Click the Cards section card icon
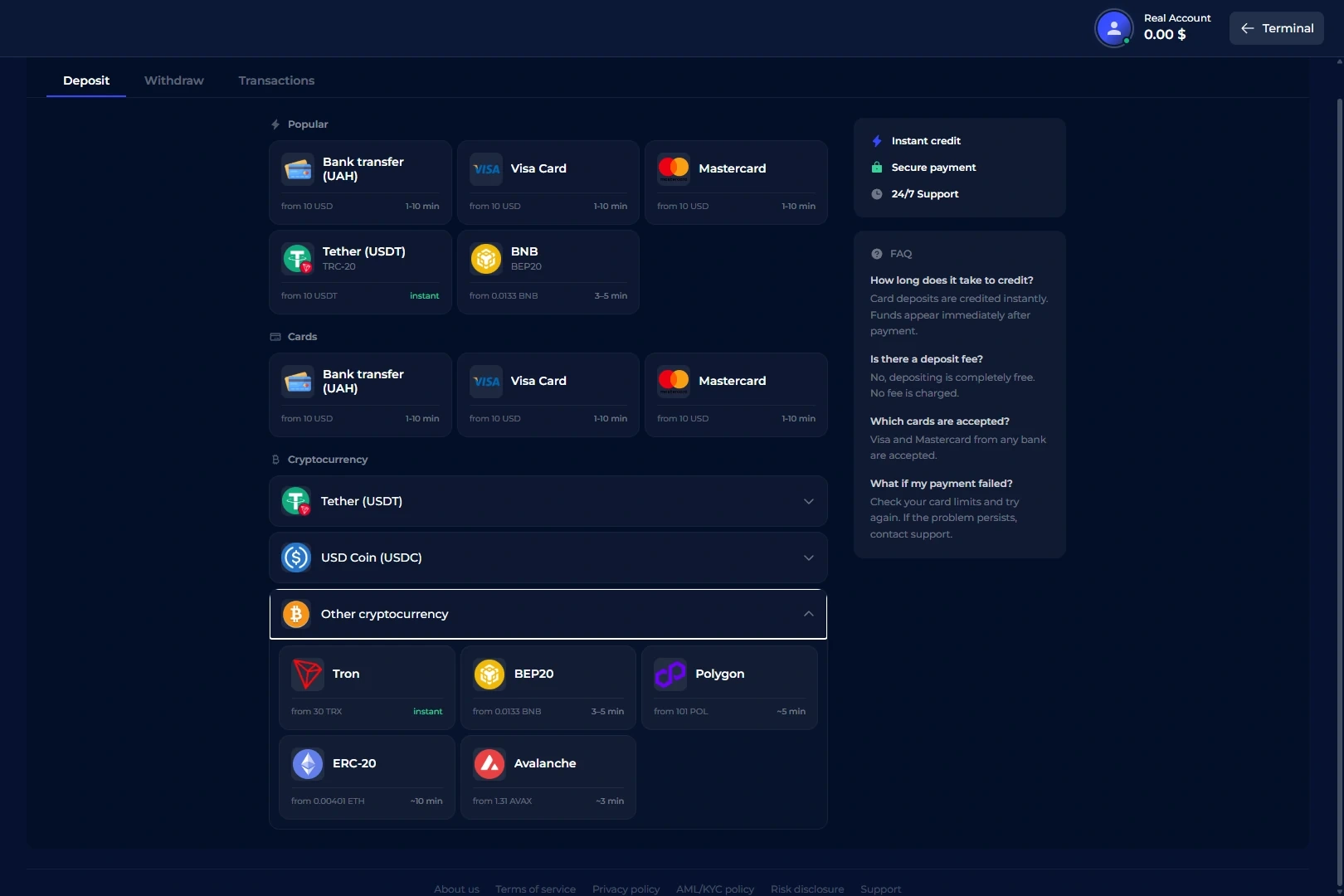 tap(275, 337)
